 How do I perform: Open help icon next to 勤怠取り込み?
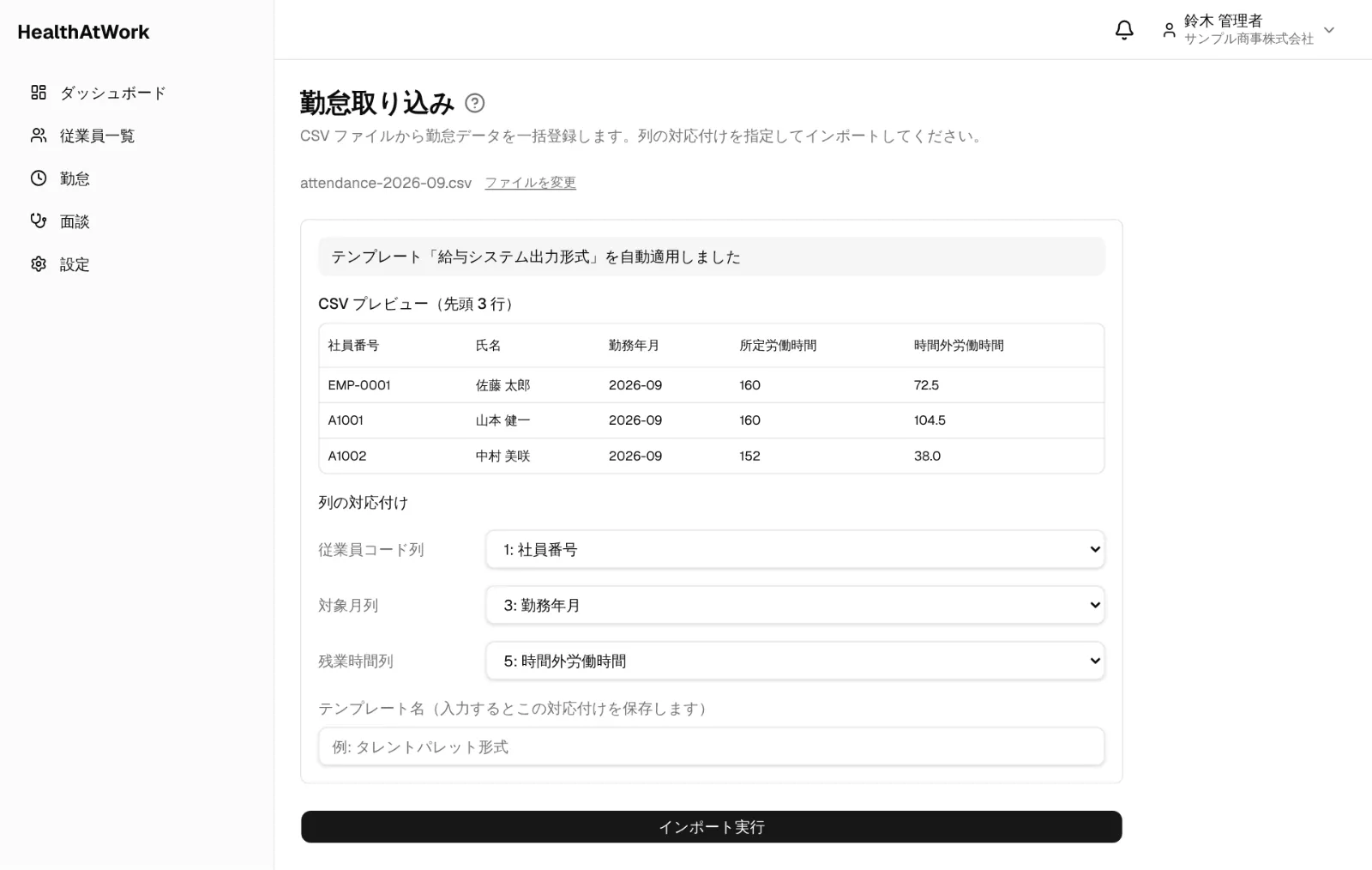pyautogui.click(x=474, y=103)
